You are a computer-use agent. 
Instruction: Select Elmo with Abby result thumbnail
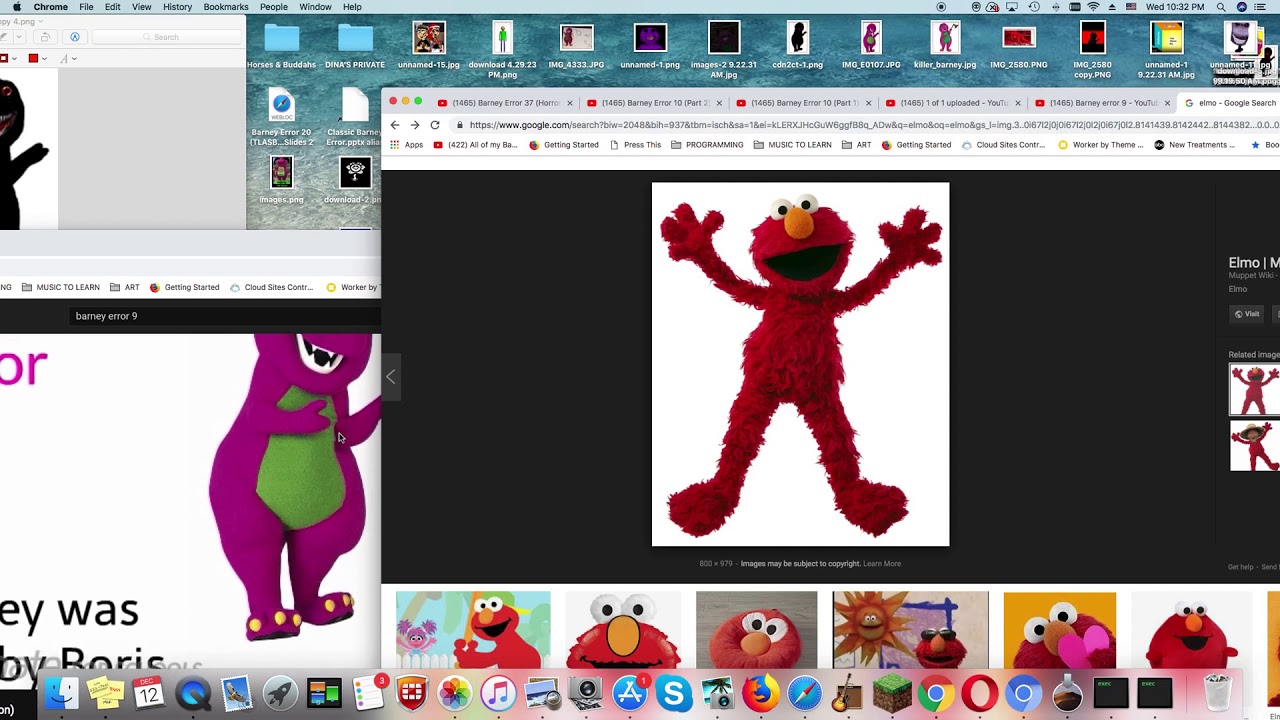(x=473, y=630)
